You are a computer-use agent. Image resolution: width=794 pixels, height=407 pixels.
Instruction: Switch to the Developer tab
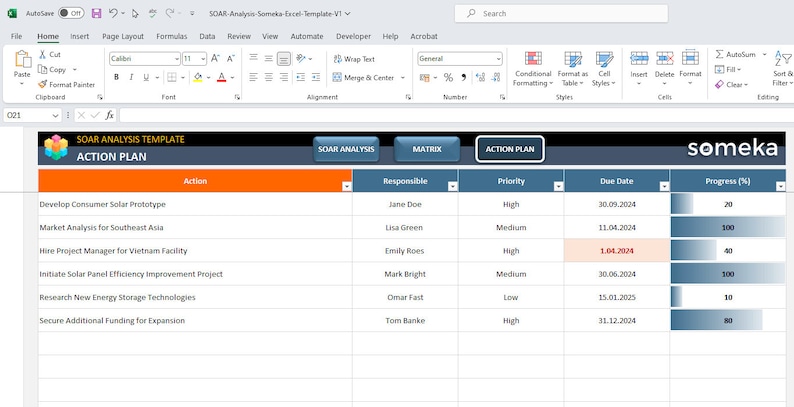coord(353,36)
